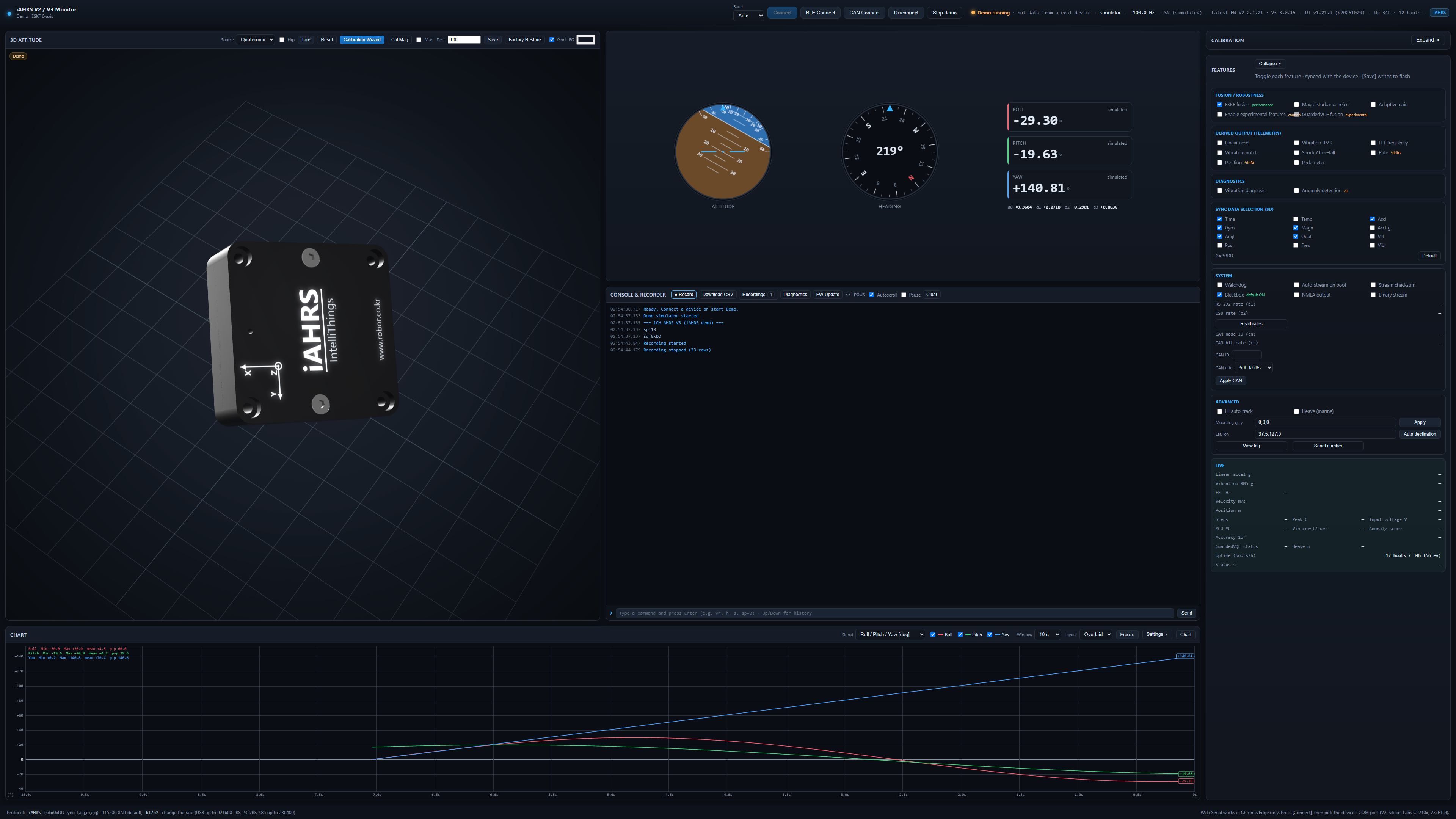Open the FW Update panel

[x=827, y=295]
